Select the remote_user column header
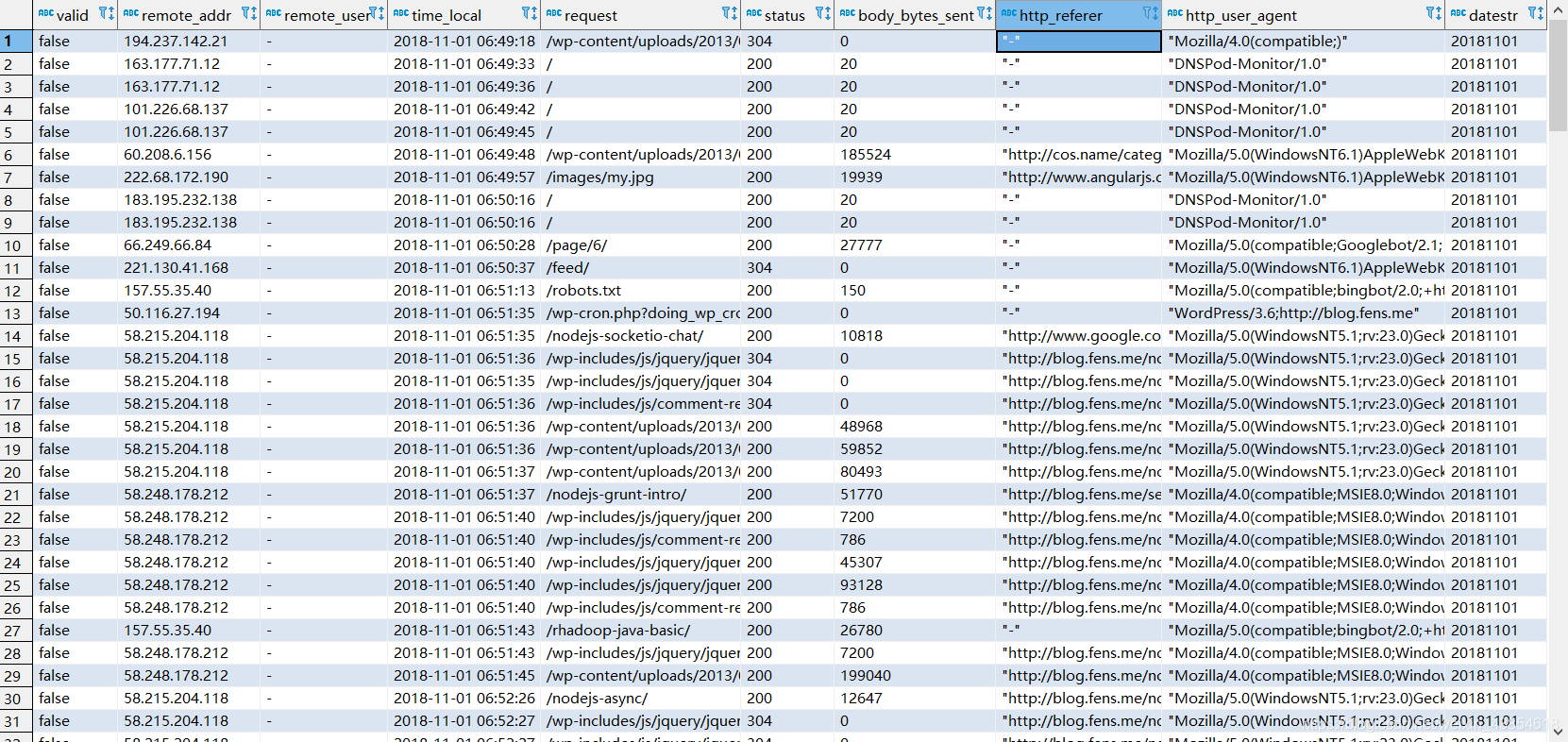This screenshot has width=1568, height=742. pos(324,15)
